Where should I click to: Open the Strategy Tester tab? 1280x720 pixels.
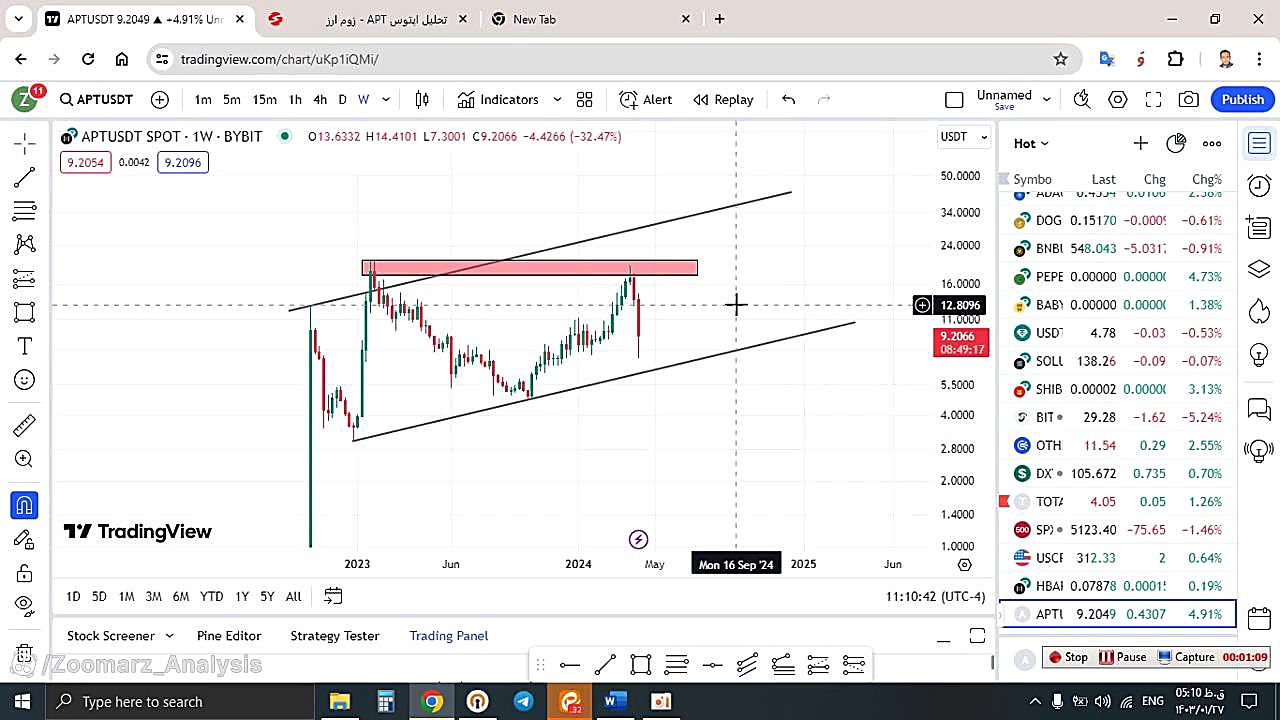click(x=335, y=636)
